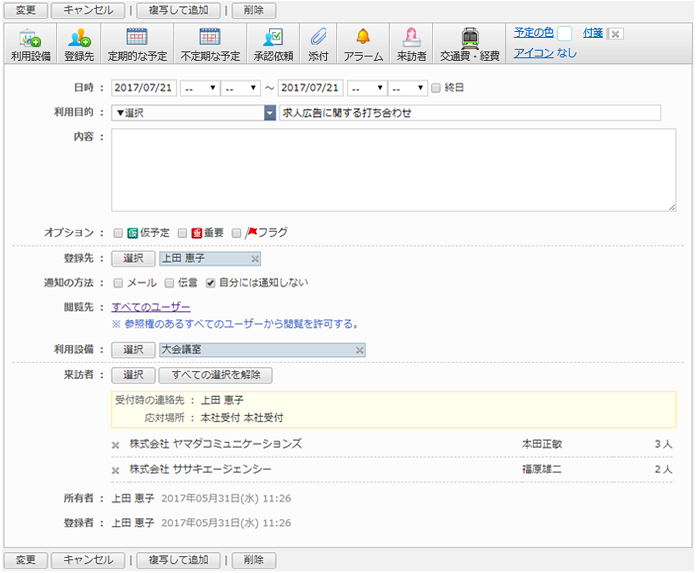700x573 pixels.
Task: Uncheck 自分には通知しない checkbox
Action: pos(210,283)
